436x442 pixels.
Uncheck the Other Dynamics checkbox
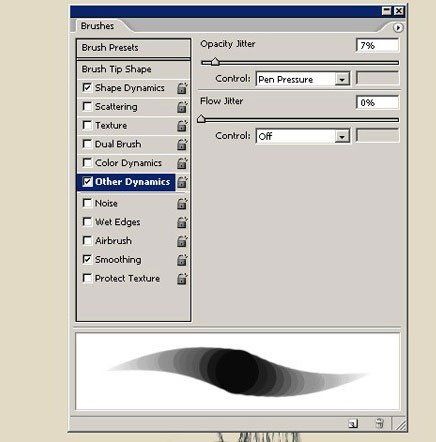click(87, 182)
